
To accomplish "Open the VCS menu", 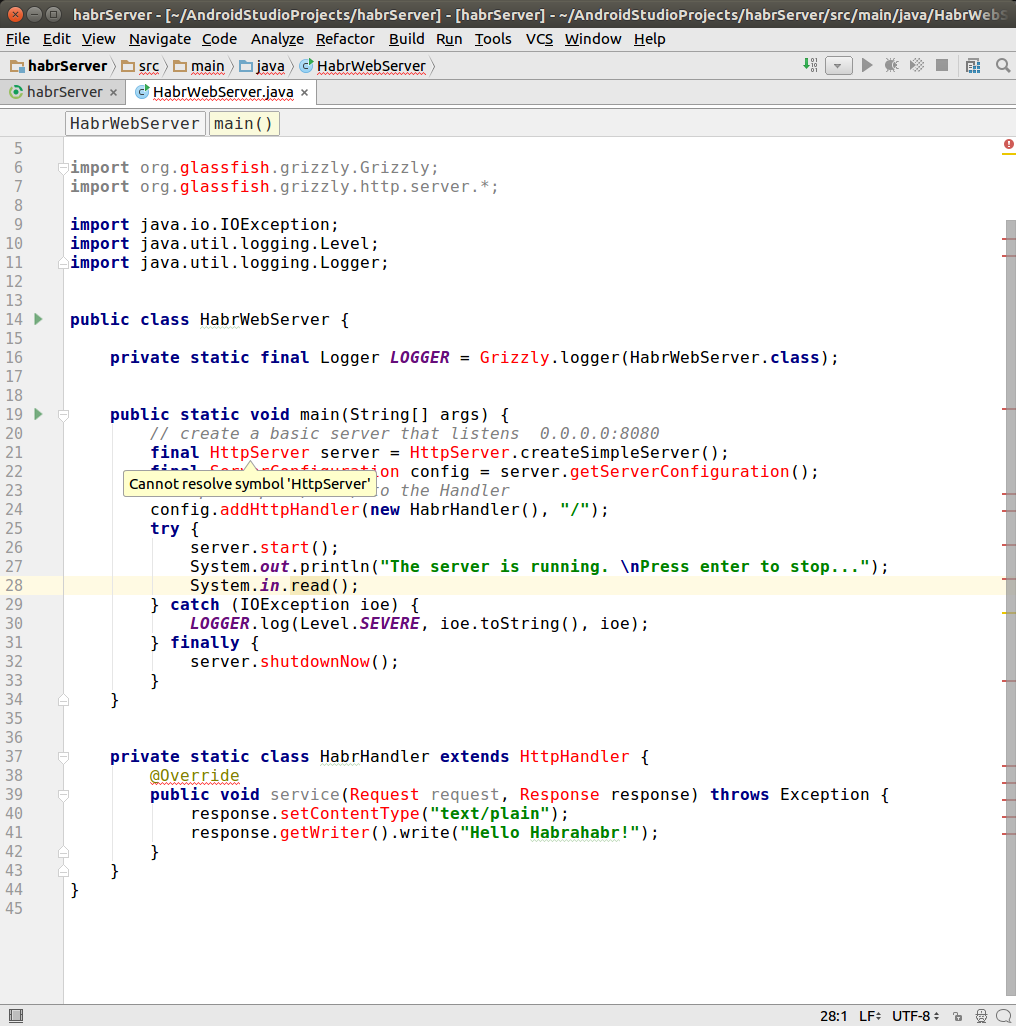I will coord(539,39).
